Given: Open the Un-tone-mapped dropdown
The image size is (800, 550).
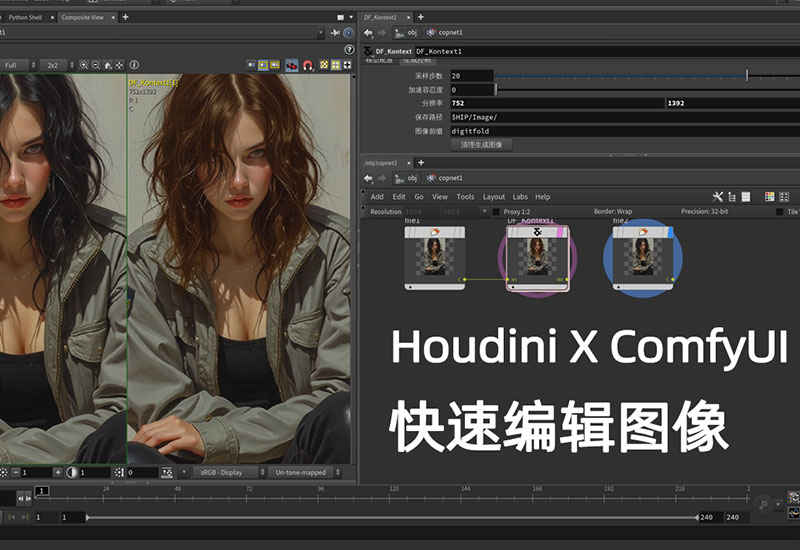Looking at the screenshot, I should (x=306, y=472).
